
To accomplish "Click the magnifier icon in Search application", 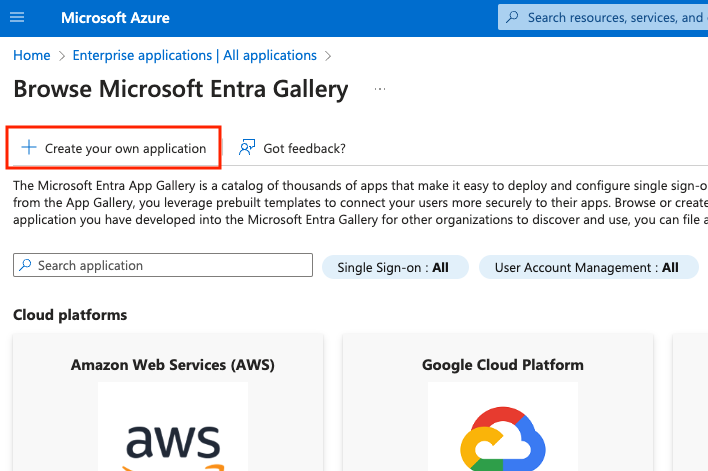I will 25,266.
